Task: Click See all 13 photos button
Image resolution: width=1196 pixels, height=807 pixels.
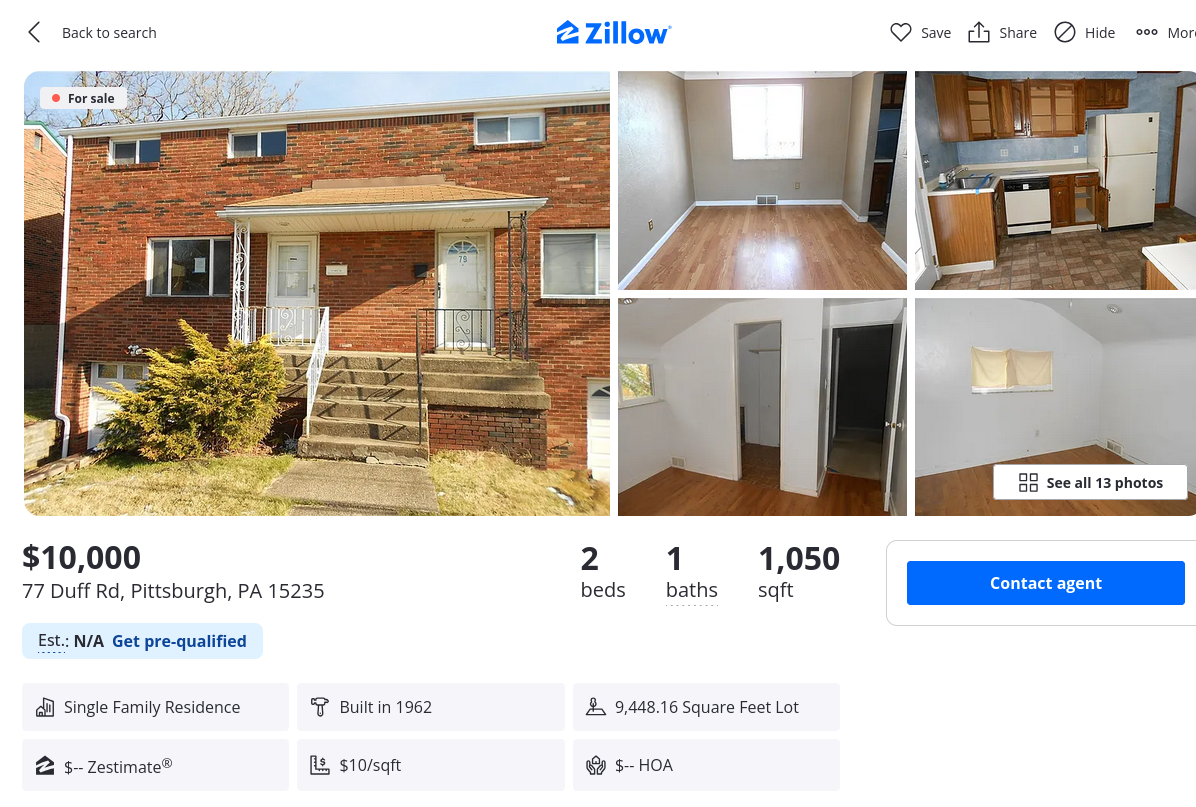Action: pyautogui.click(x=1090, y=483)
